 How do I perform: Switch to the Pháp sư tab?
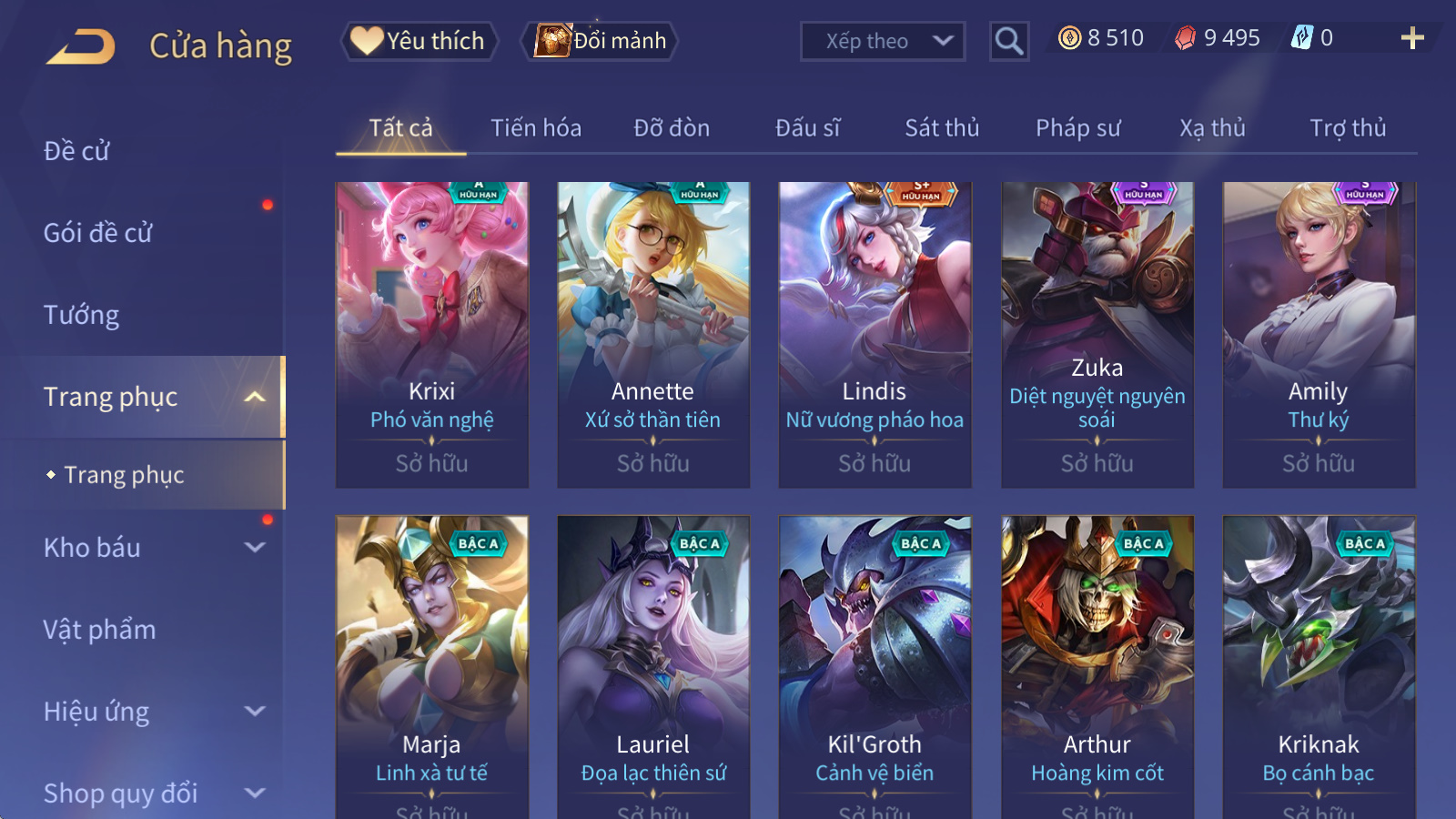click(1077, 128)
